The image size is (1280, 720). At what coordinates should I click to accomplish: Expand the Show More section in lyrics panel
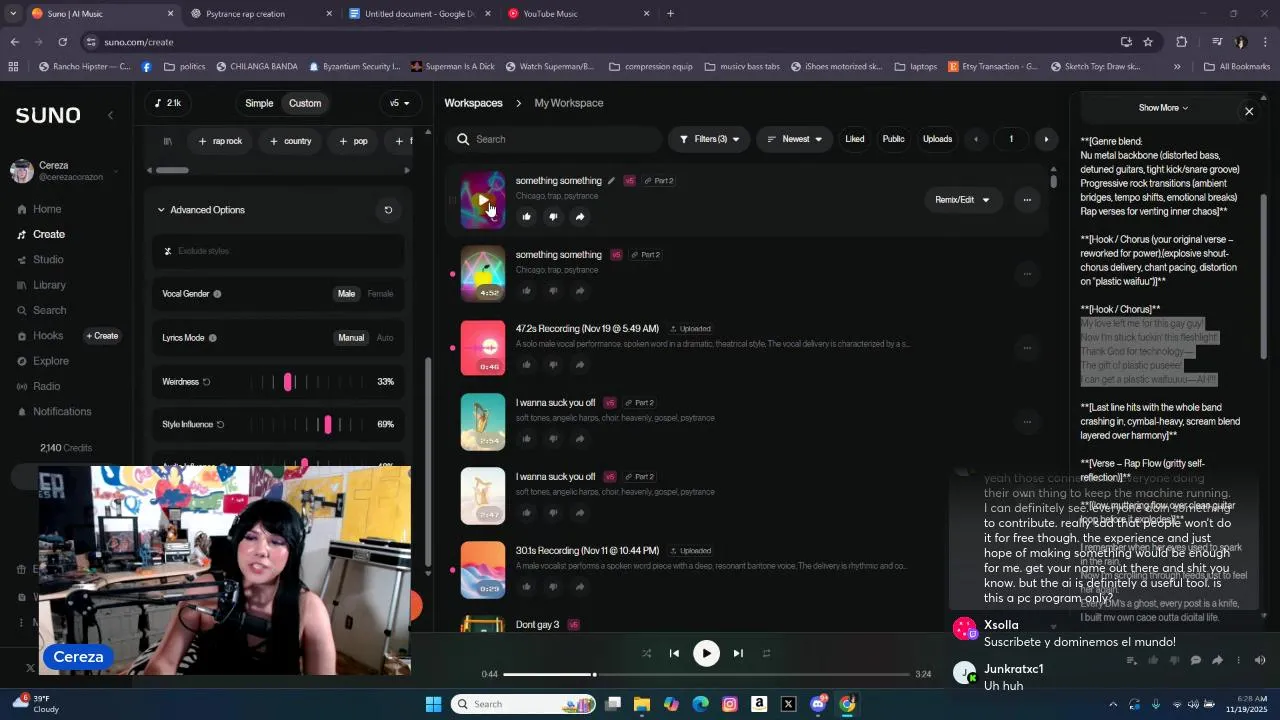[x=1163, y=108]
